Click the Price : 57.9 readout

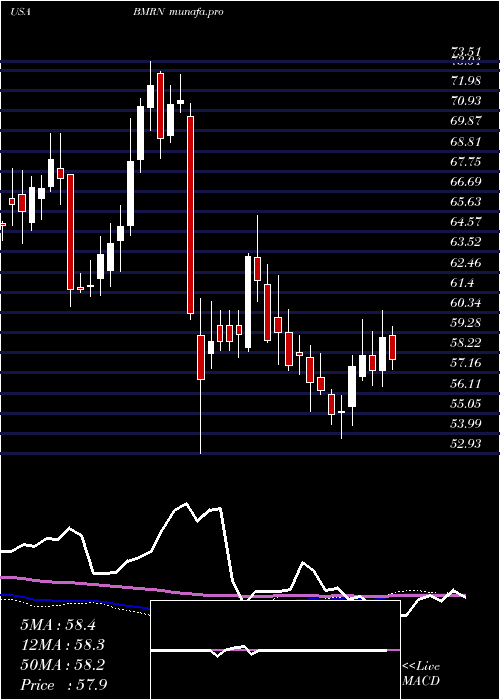click(63, 685)
